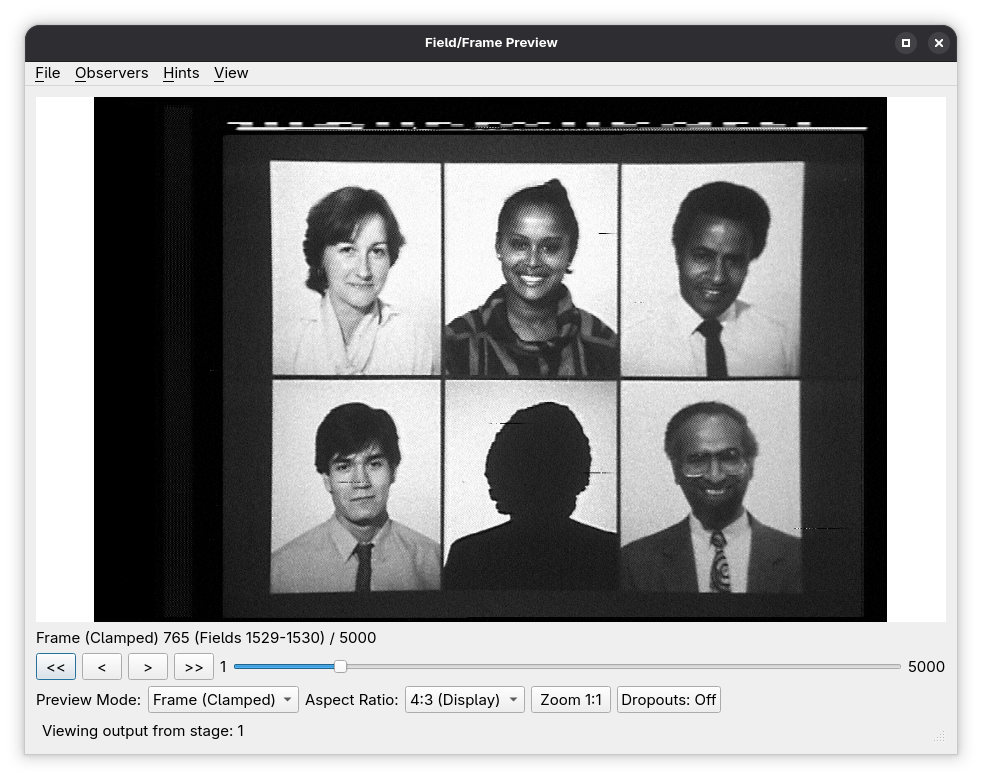Screen dimensions: 982x779
Task: Open the File menu
Action: [x=47, y=73]
